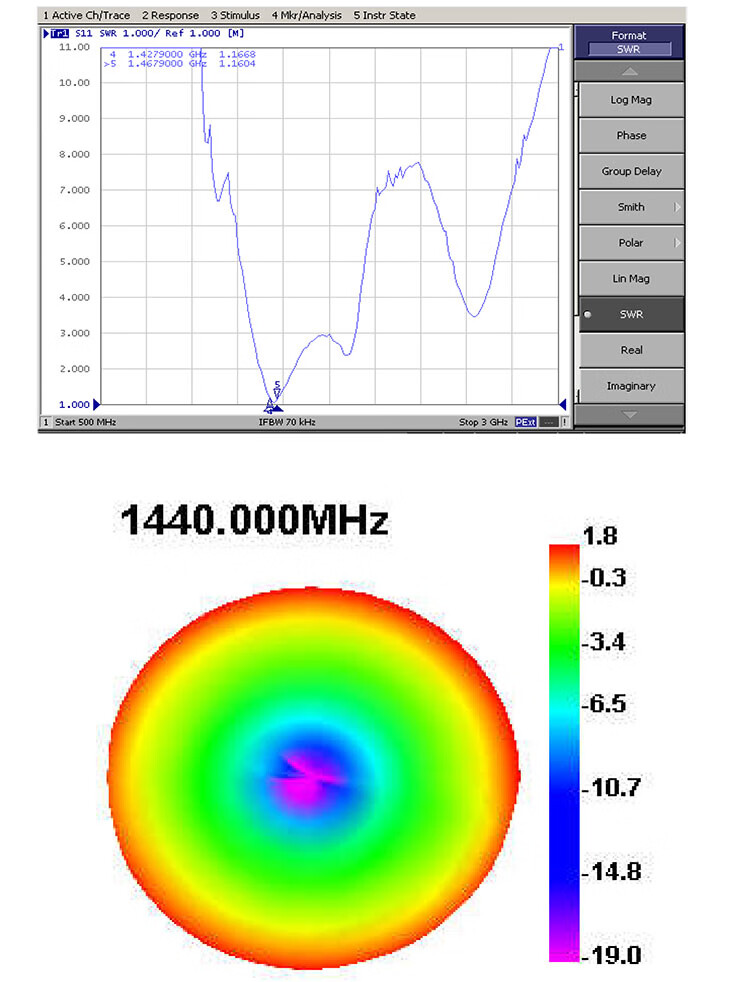Select Imaginary format softkey
This screenshot has width=750, height=982.
click(x=630, y=386)
